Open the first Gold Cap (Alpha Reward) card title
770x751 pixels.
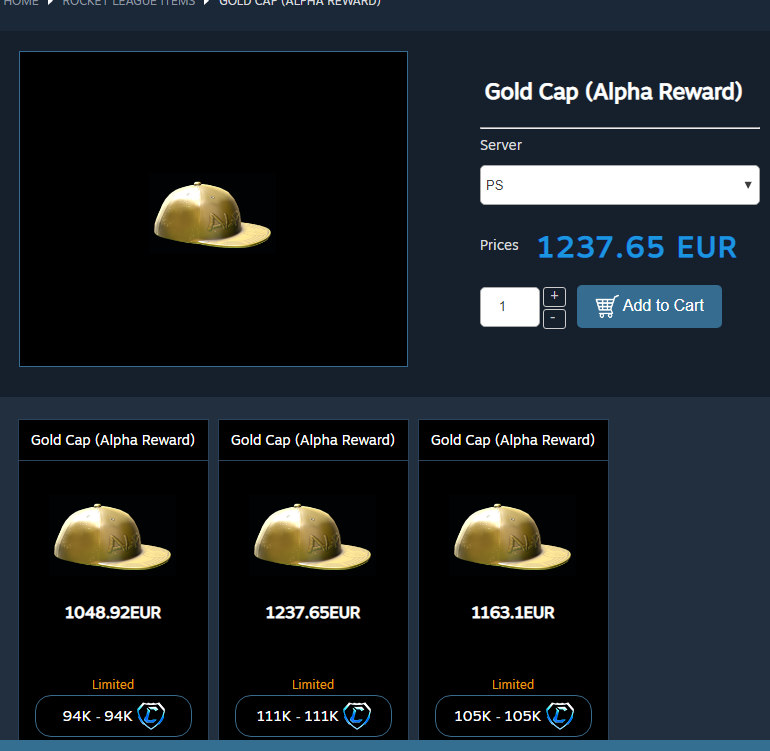[113, 440]
